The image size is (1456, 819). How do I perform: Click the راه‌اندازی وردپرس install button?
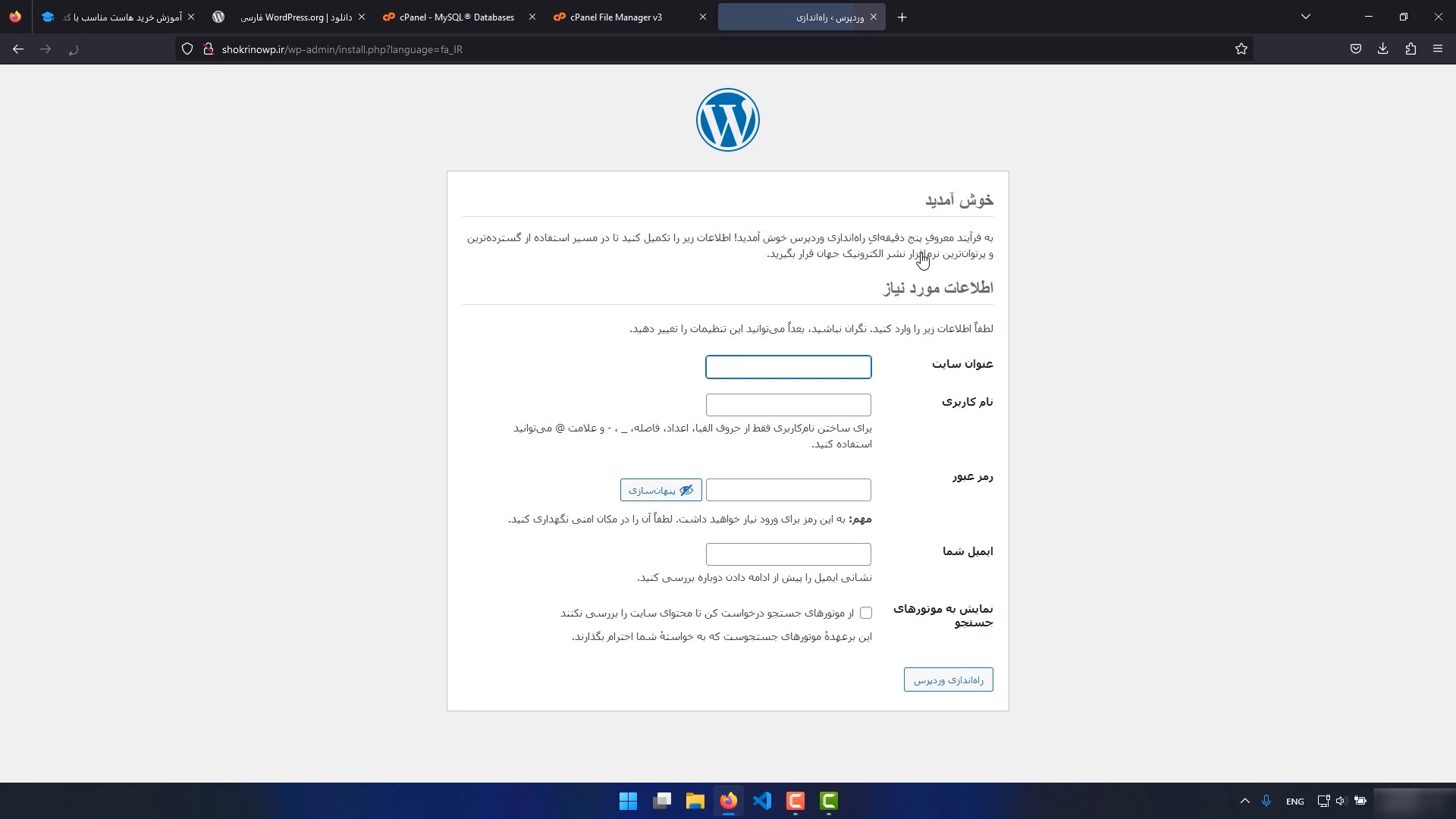pos(949,679)
